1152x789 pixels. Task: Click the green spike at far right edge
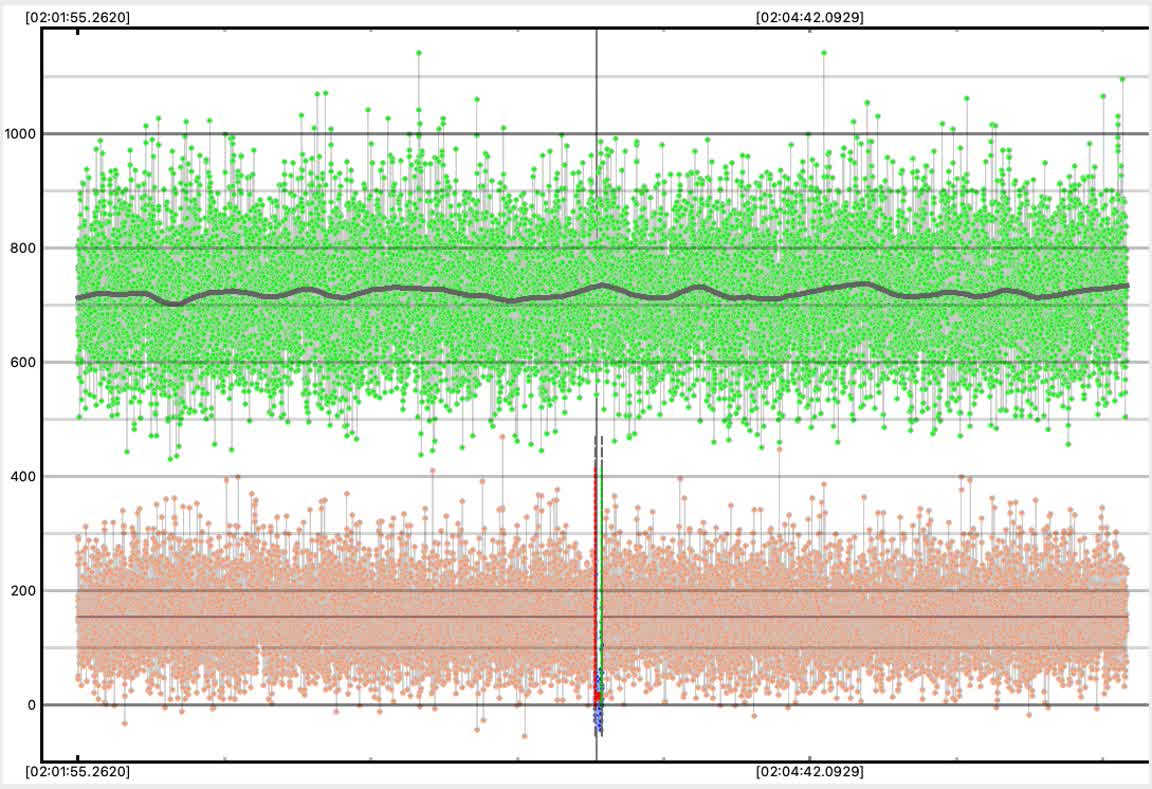(1122, 78)
